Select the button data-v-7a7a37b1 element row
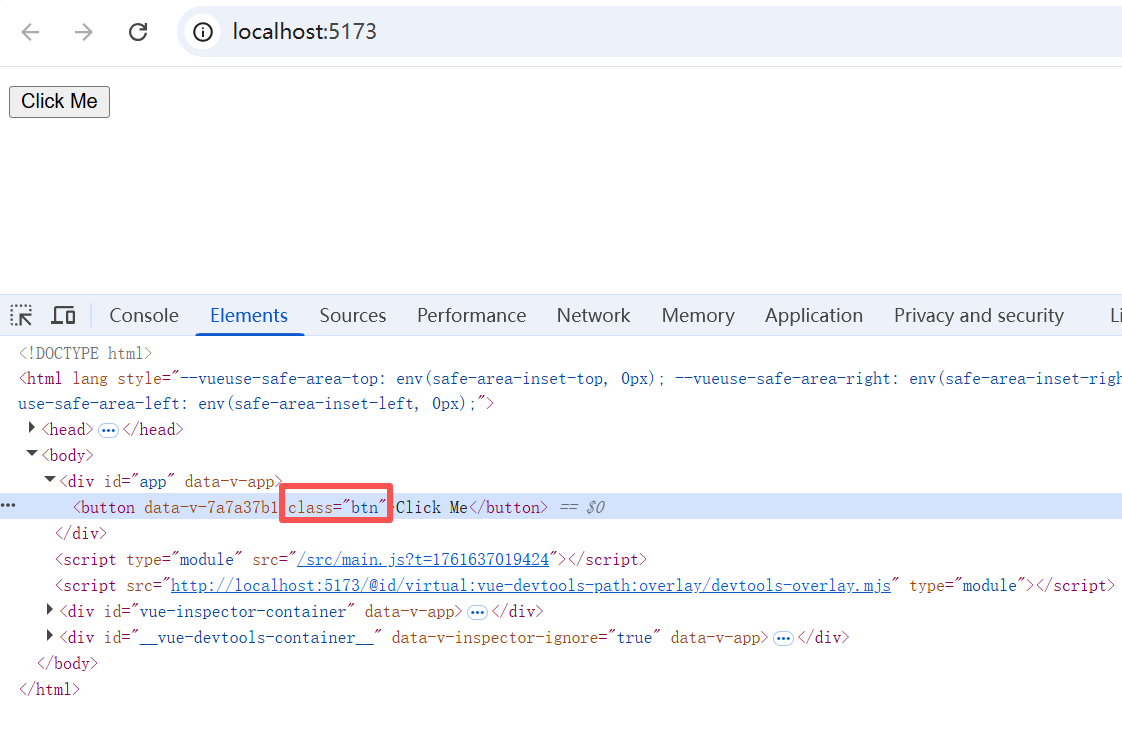1122x735 pixels. (x=561, y=507)
